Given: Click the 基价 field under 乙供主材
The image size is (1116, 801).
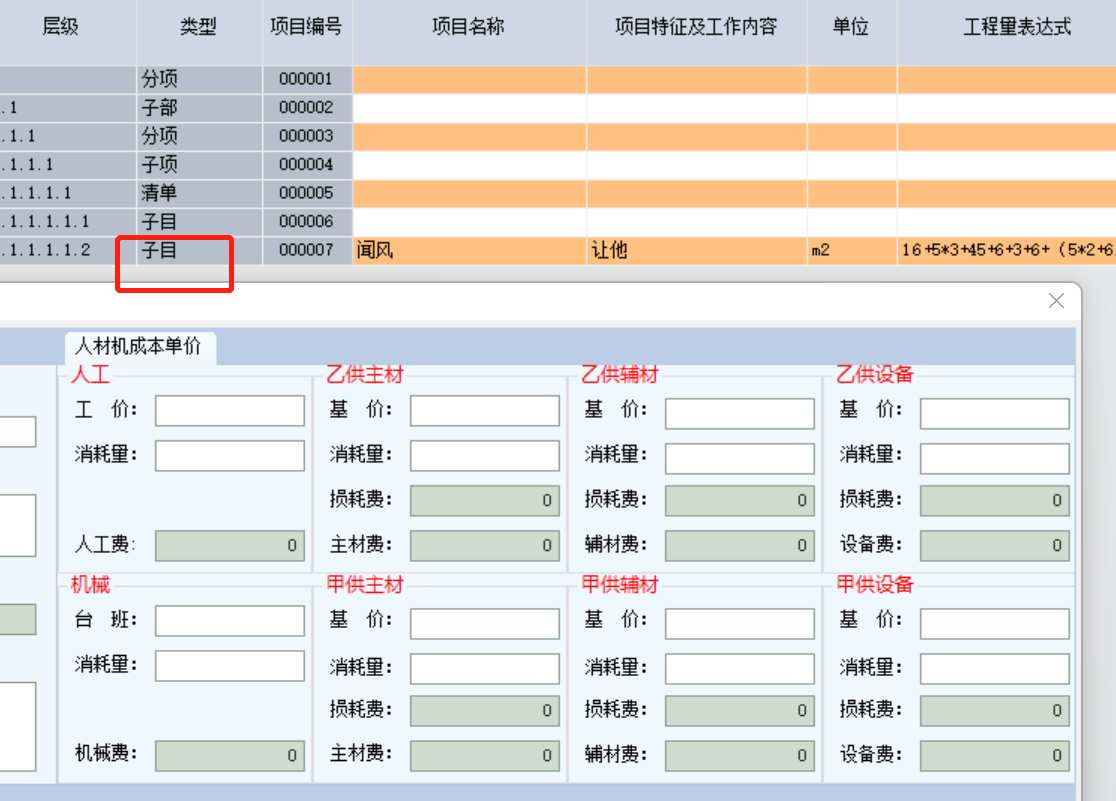Looking at the screenshot, I should (484, 411).
